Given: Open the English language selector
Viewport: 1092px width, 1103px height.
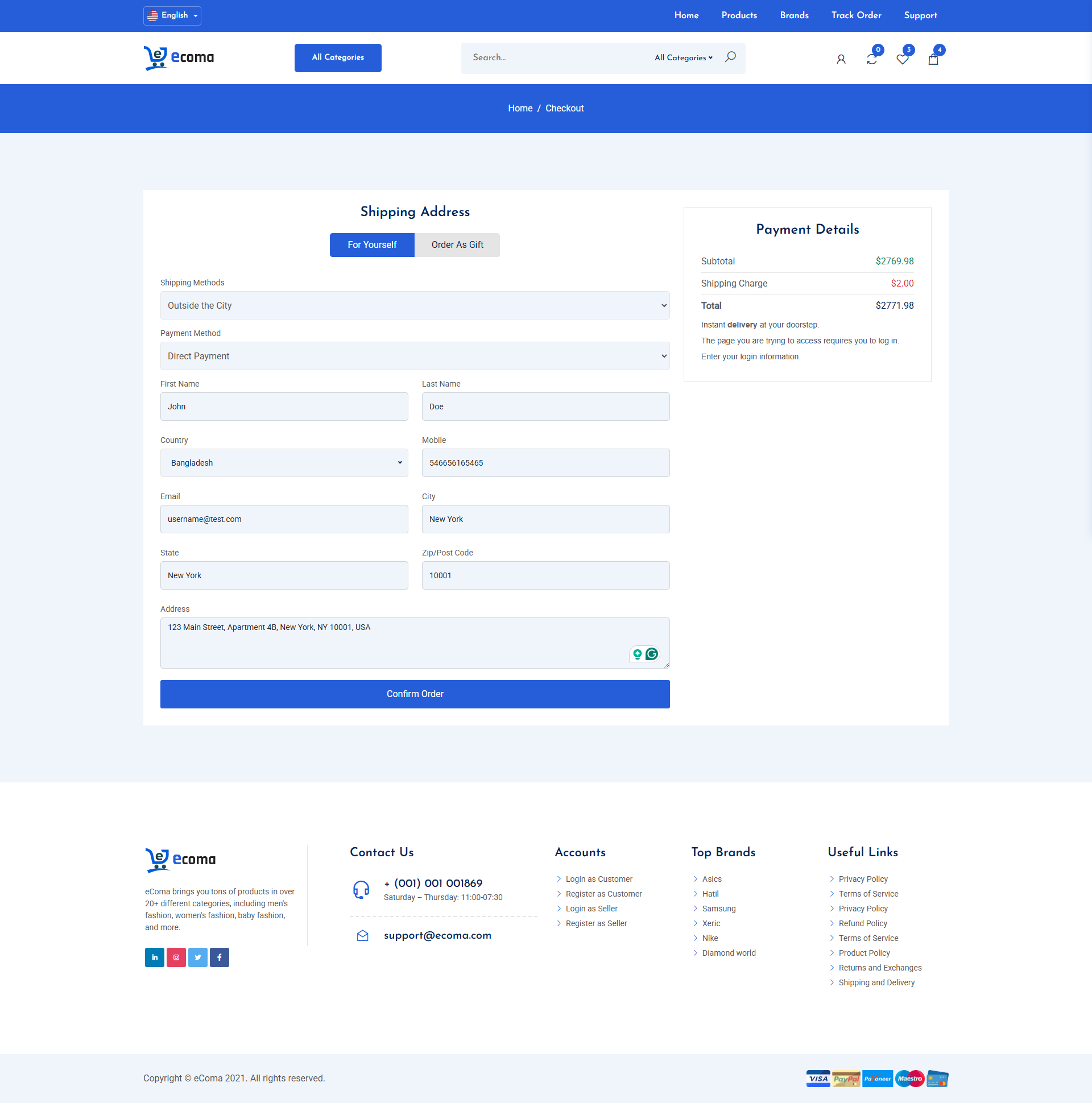Looking at the screenshot, I should [x=172, y=15].
